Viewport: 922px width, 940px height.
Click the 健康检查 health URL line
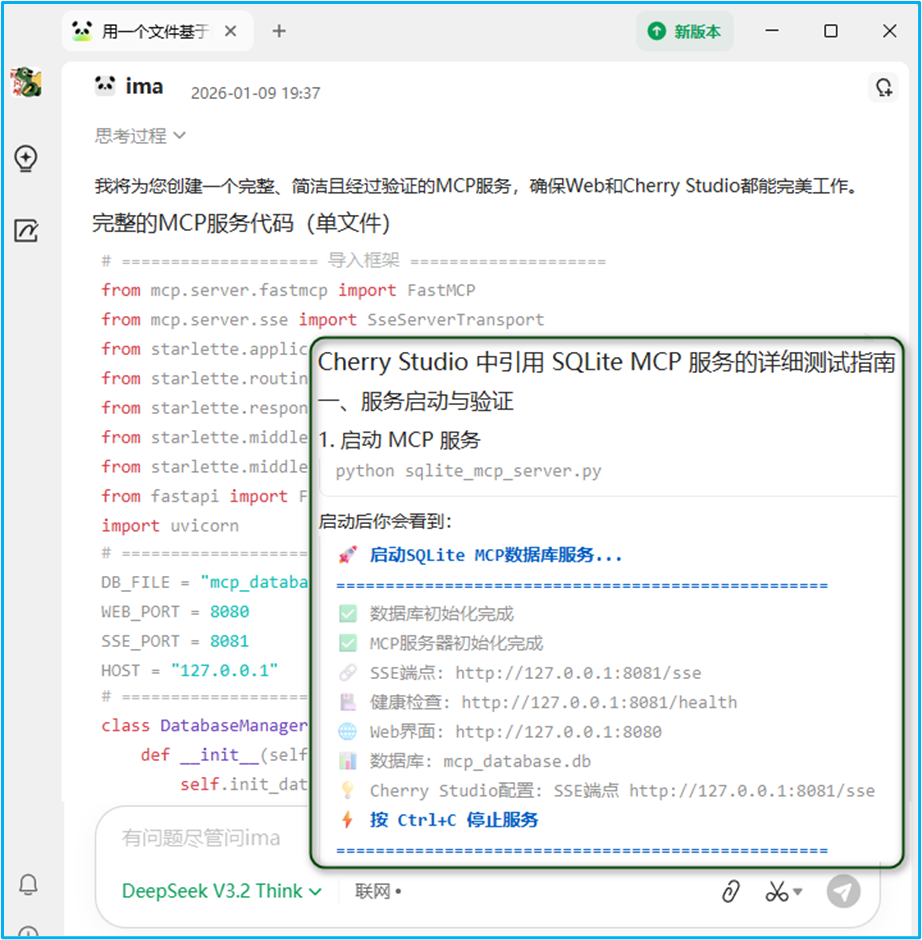[x=553, y=702]
